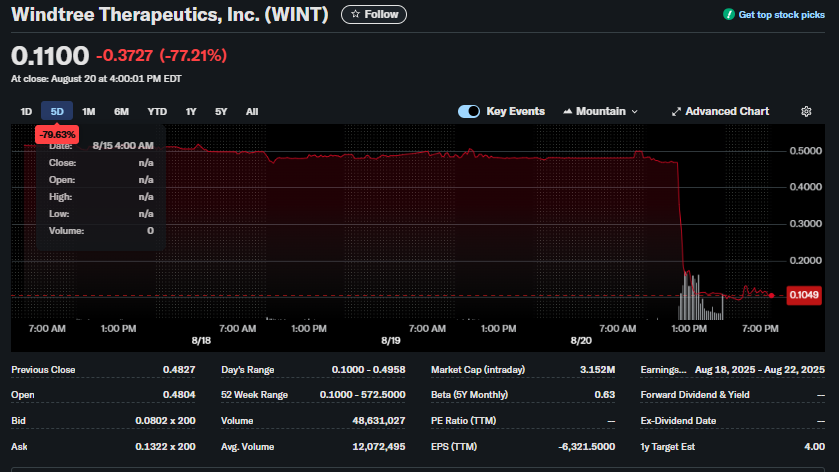Open the Get top stock picks link

[781, 14]
